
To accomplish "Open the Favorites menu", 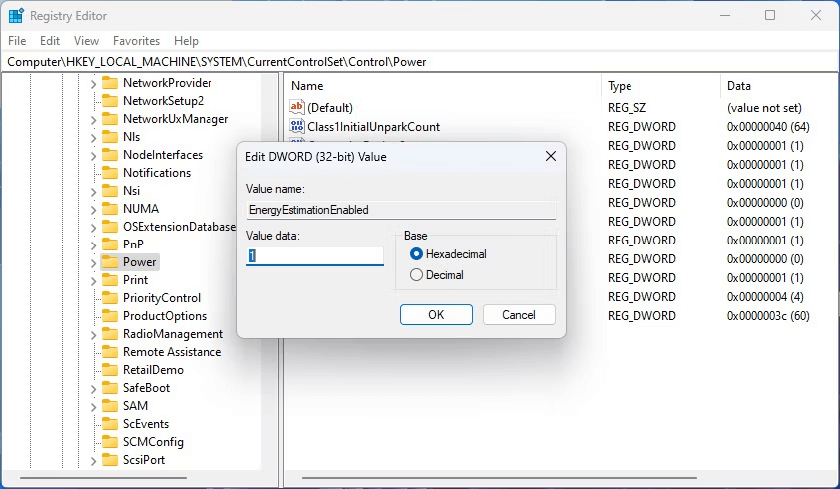I will pos(136,41).
